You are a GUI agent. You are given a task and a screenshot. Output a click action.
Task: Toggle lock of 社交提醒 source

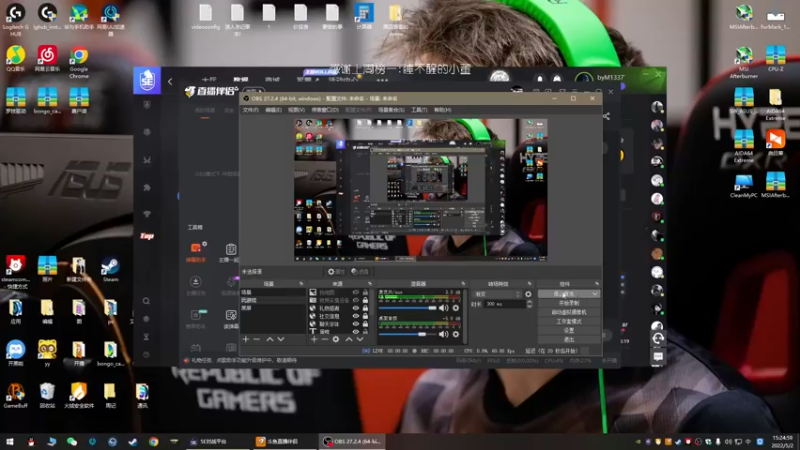click(365, 316)
